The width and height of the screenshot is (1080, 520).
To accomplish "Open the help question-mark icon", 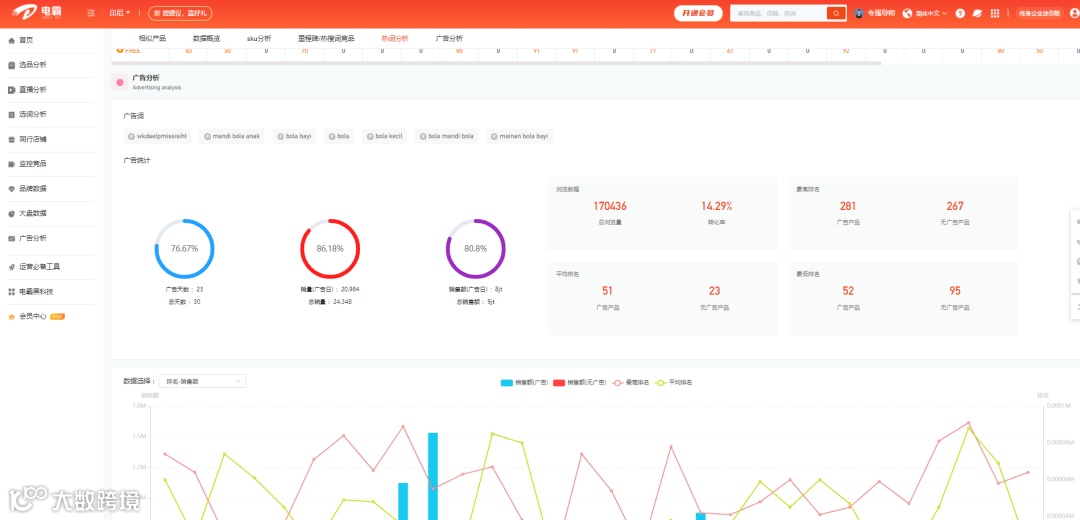I will pos(960,13).
